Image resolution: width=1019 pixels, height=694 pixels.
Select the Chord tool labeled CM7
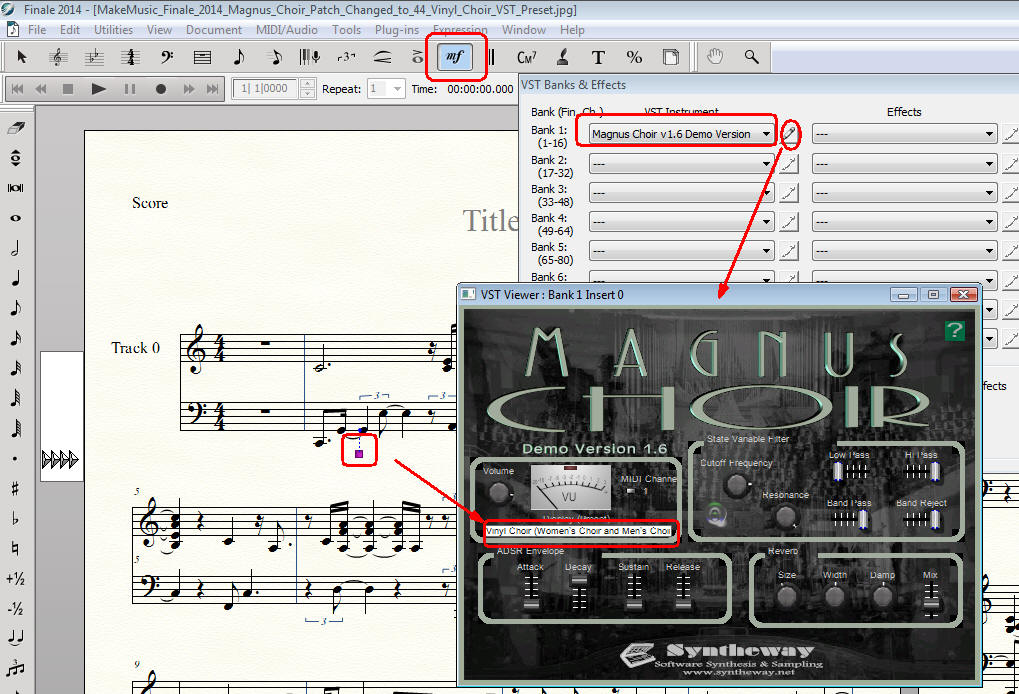coord(526,57)
